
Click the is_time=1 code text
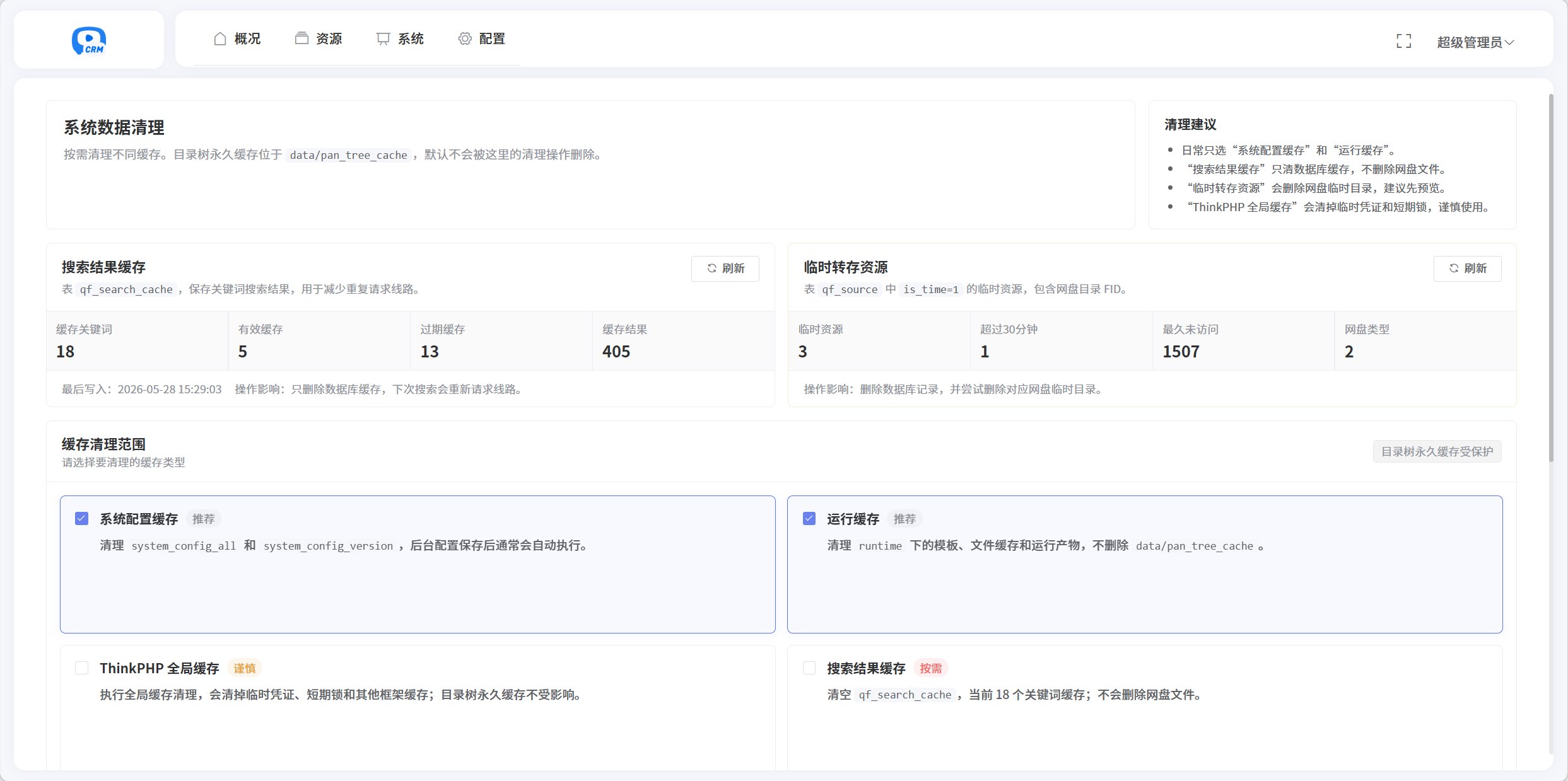tap(931, 289)
